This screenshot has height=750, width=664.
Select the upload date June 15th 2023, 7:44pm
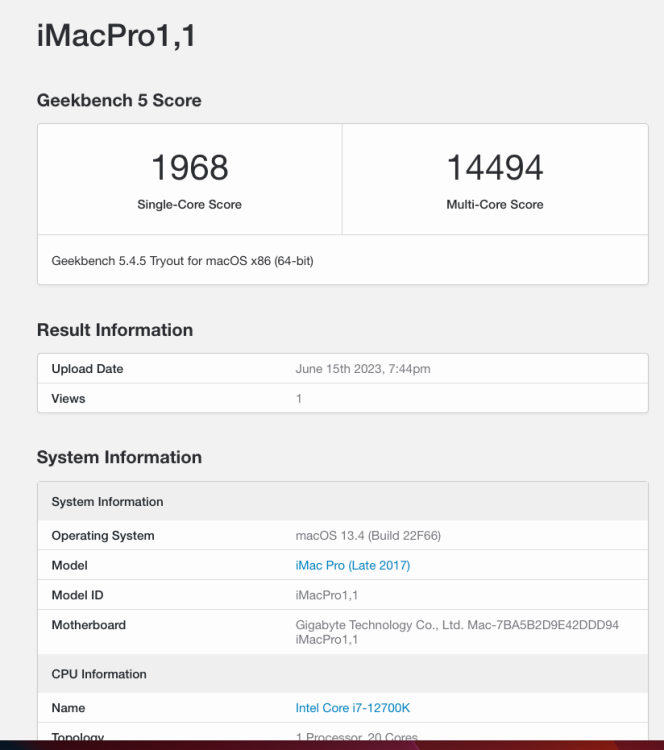[363, 369]
